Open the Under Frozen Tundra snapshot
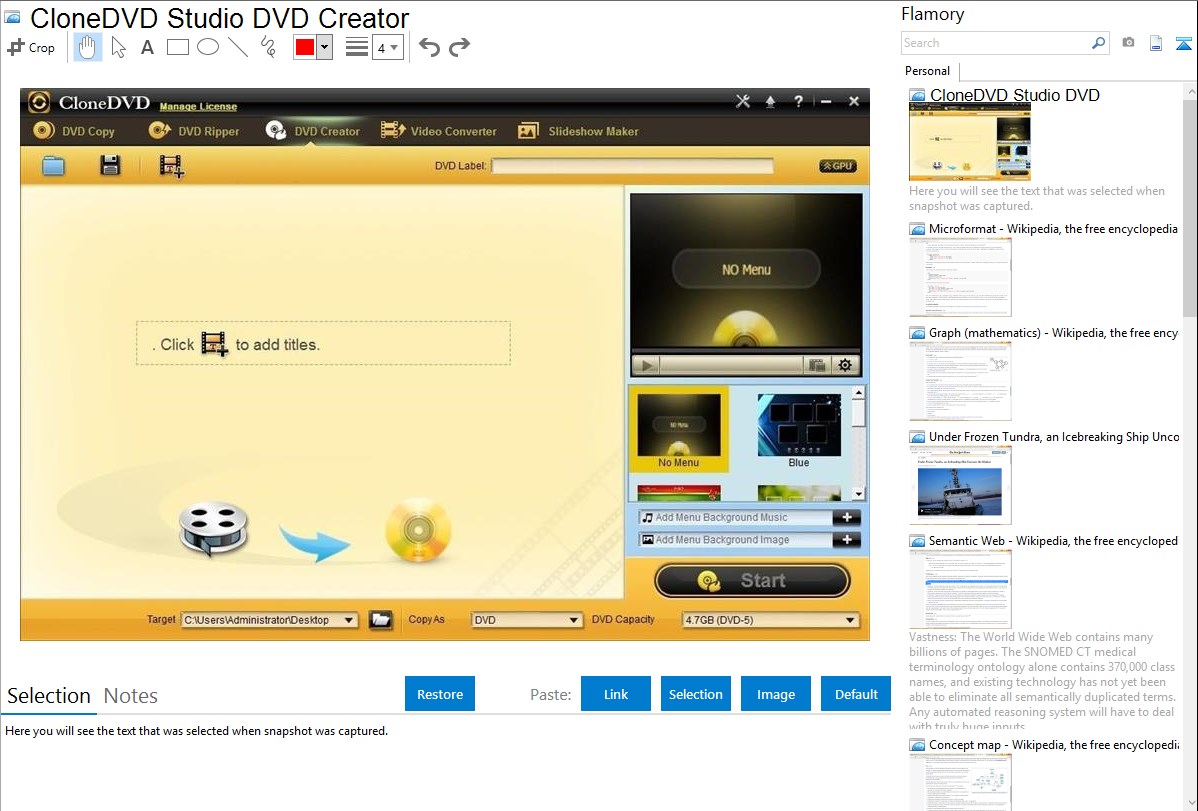The height and width of the screenshot is (811, 1198). coord(960,485)
